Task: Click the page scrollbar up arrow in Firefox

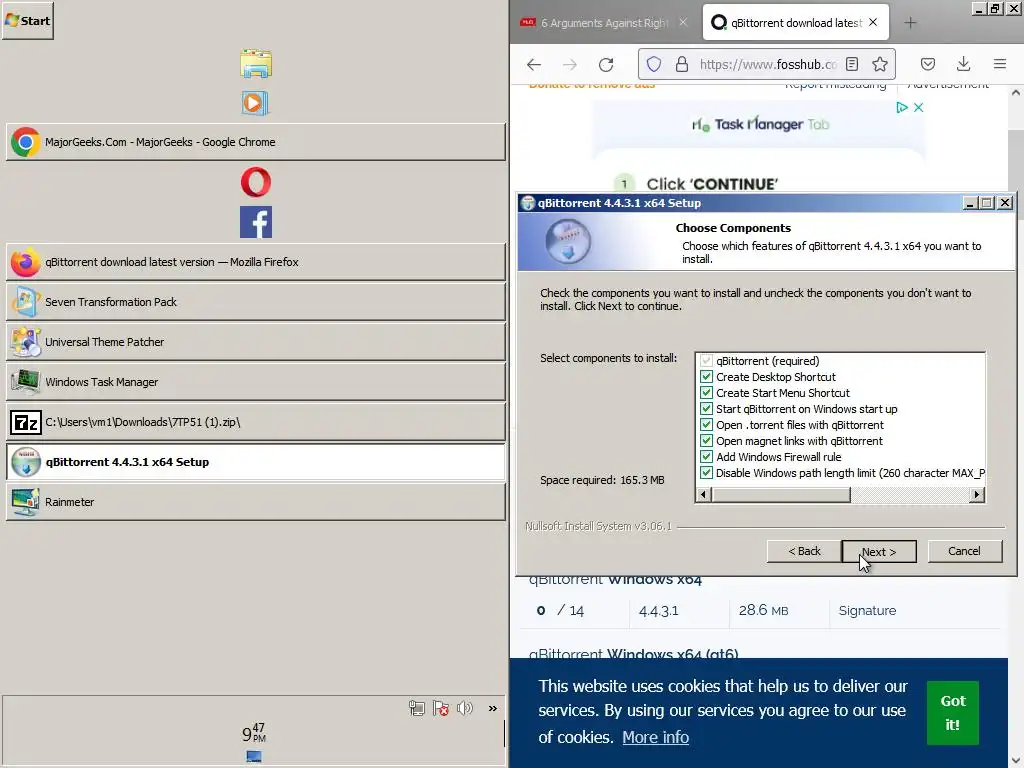Action: click(x=1016, y=93)
